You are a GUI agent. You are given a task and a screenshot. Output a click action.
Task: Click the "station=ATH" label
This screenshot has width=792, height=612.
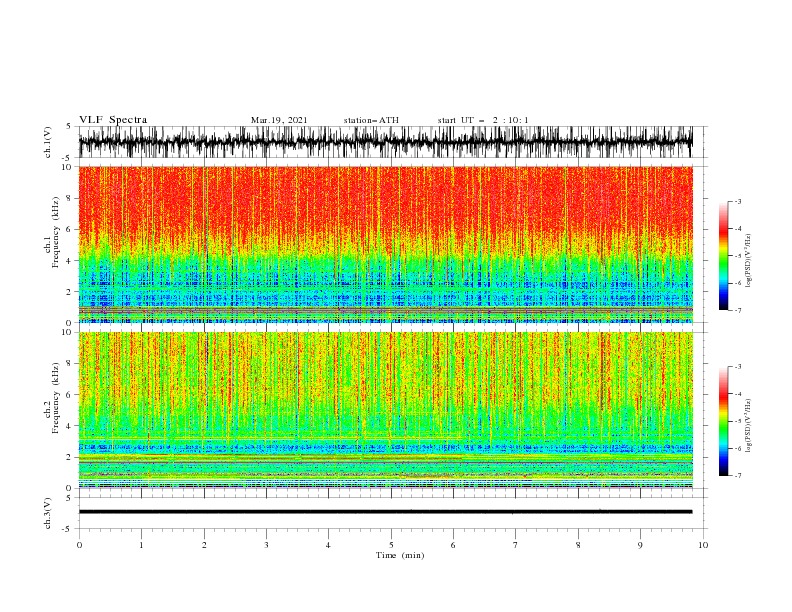click(371, 120)
